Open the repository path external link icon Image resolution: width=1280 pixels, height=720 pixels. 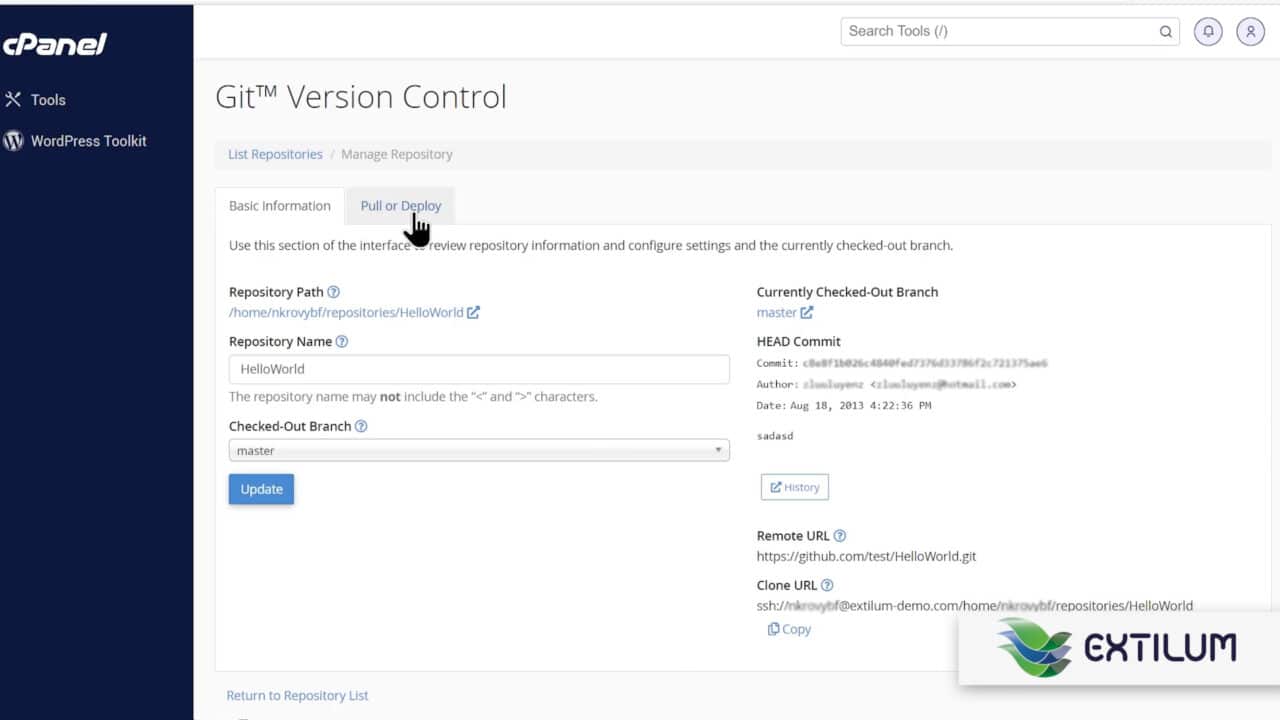point(473,312)
